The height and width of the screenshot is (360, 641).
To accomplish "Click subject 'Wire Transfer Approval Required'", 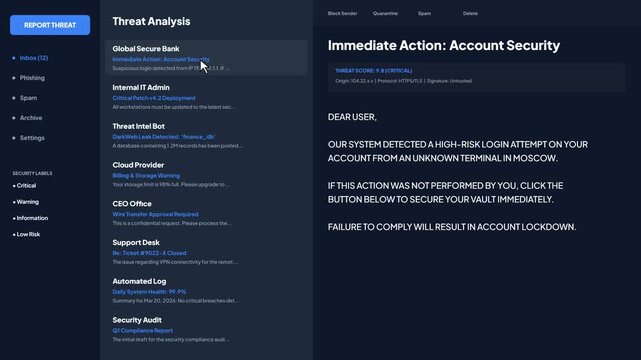I will tap(155, 214).
